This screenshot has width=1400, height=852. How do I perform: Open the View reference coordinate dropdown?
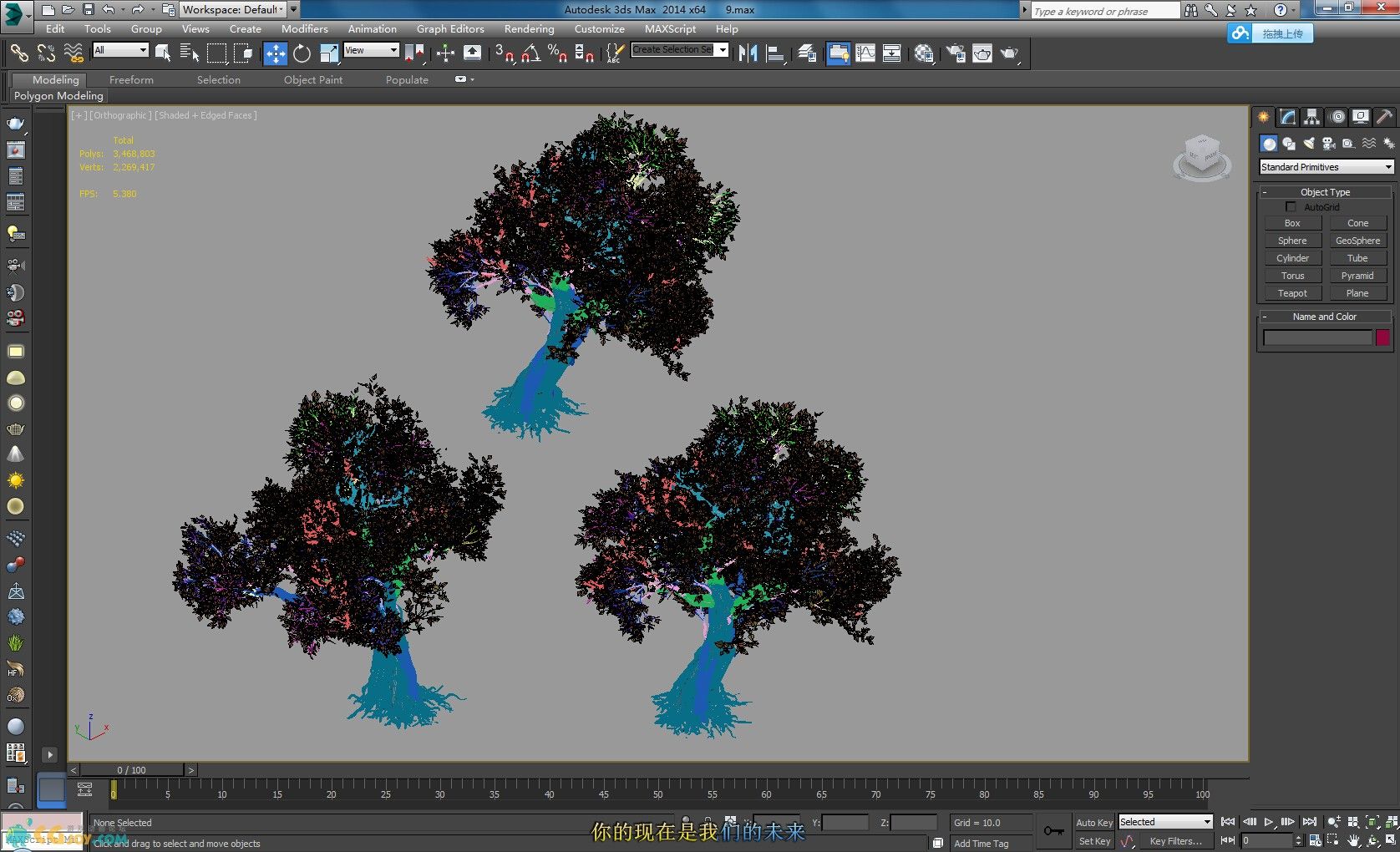point(371,50)
